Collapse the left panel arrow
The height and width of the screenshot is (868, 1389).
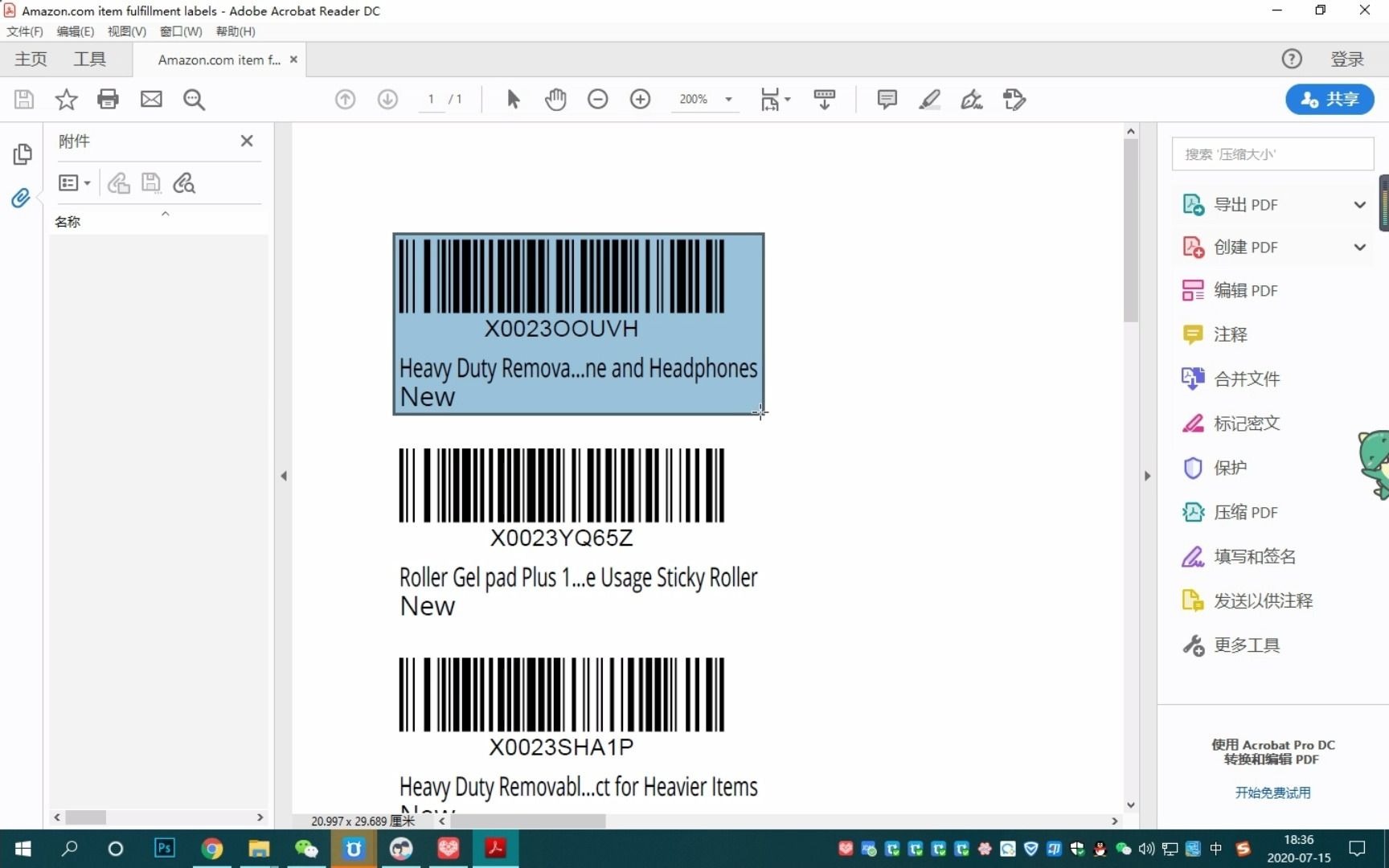tap(283, 476)
